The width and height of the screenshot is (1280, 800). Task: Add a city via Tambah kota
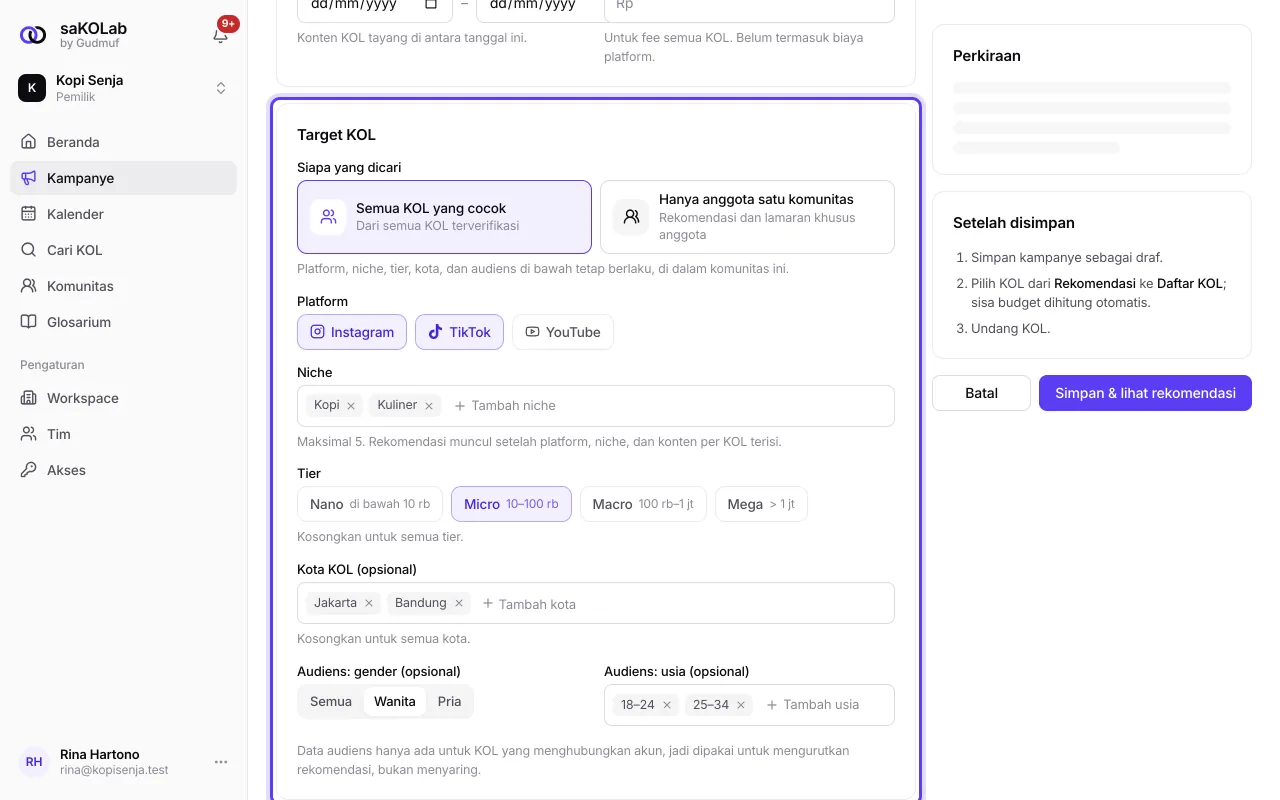(x=529, y=604)
